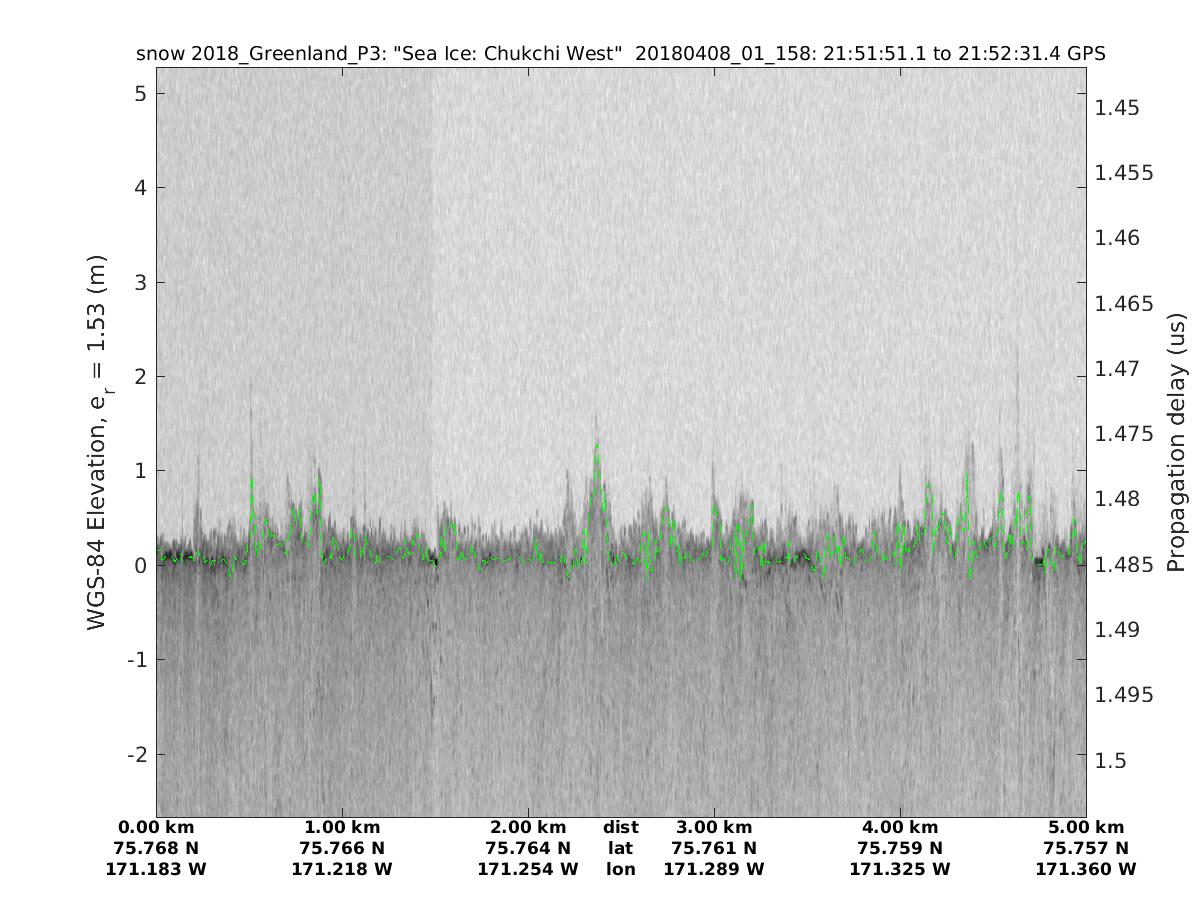Click the propagation delay tick '1.45'
The width and height of the screenshot is (1200, 900).
[x=1116, y=107]
